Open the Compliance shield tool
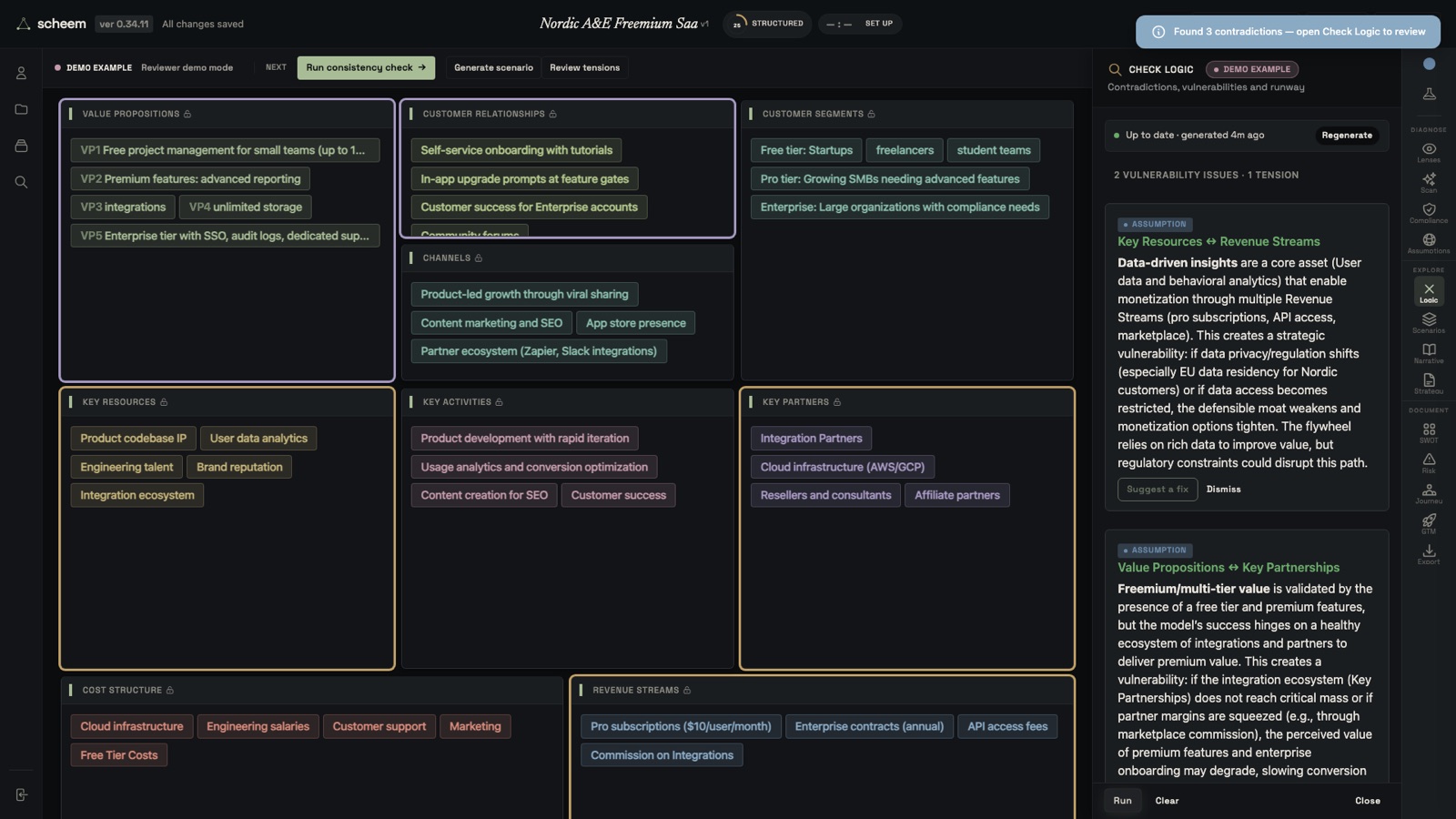The image size is (1456, 819). (1429, 213)
